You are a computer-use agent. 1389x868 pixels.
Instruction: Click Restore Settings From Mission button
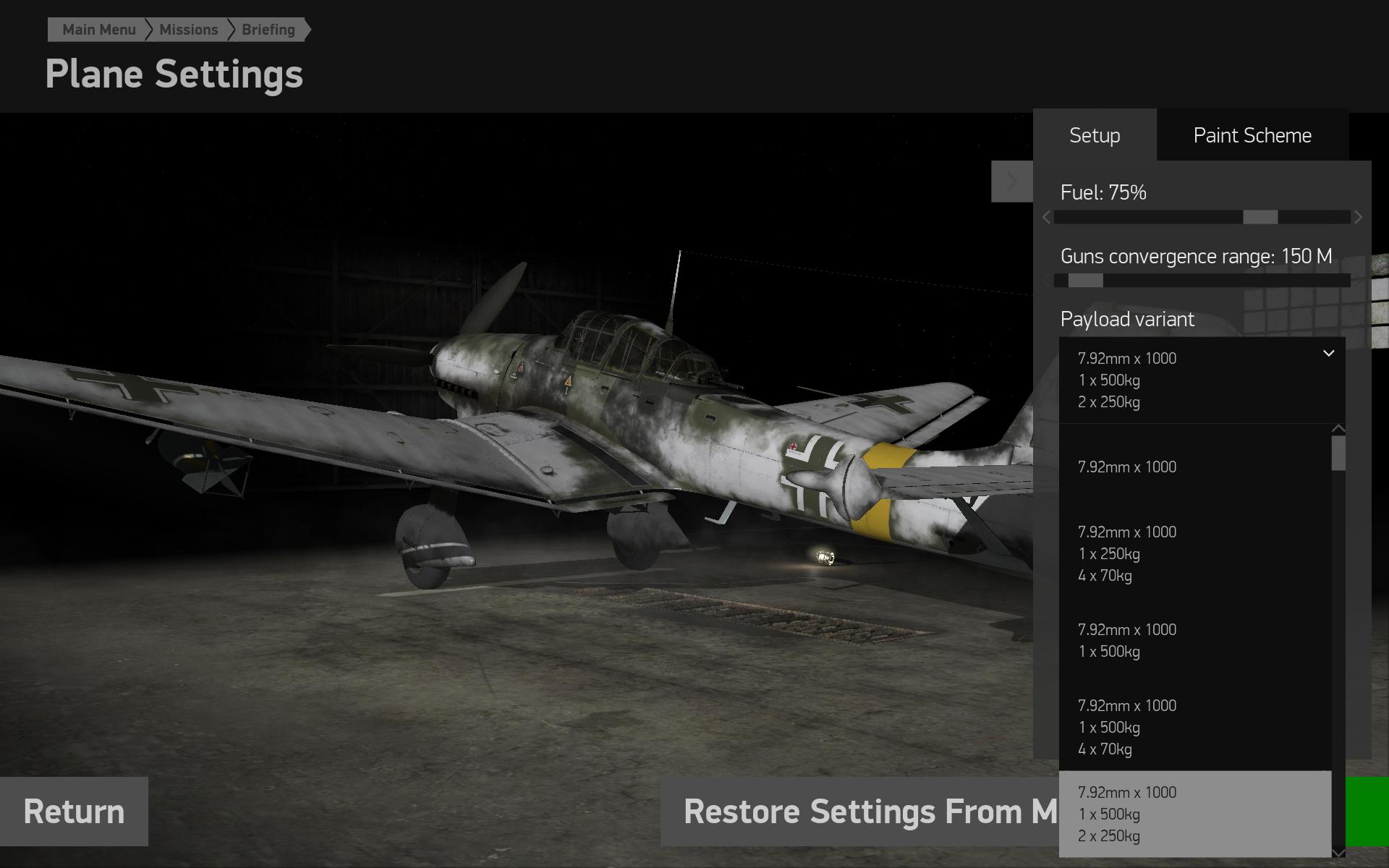coord(859,812)
